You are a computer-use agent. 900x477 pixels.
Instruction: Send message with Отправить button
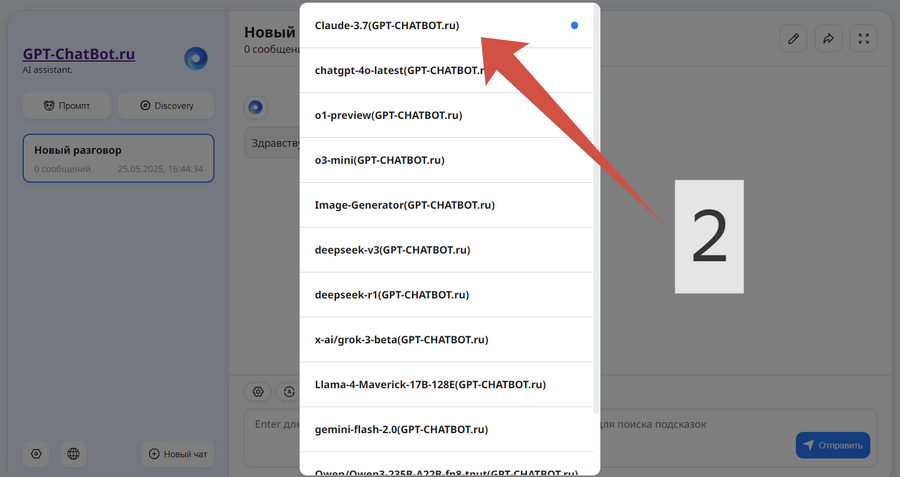coord(833,445)
